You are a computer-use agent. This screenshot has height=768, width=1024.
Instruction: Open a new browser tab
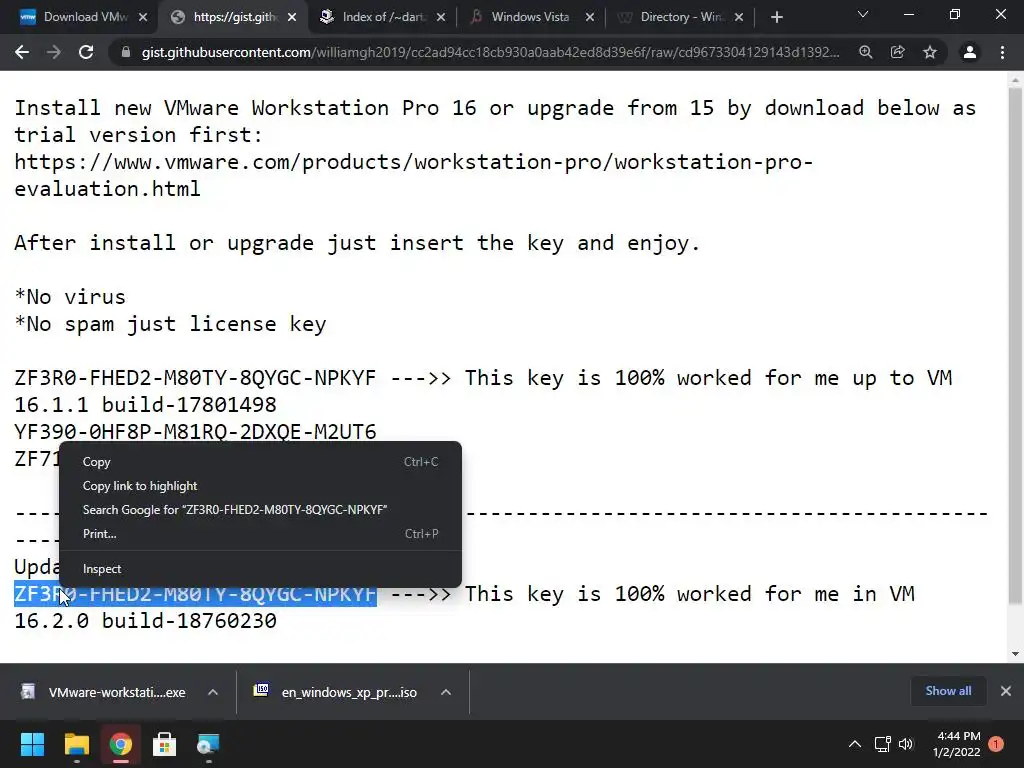[x=776, y=18]
